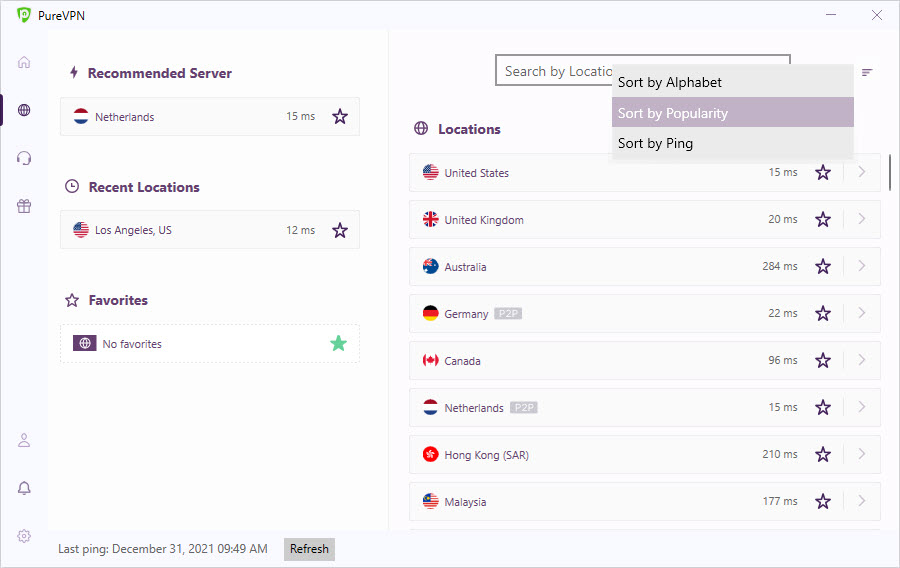Expand United States cities chevron
This screenshot has height=568, width=900.
click(x=862, y=172)
